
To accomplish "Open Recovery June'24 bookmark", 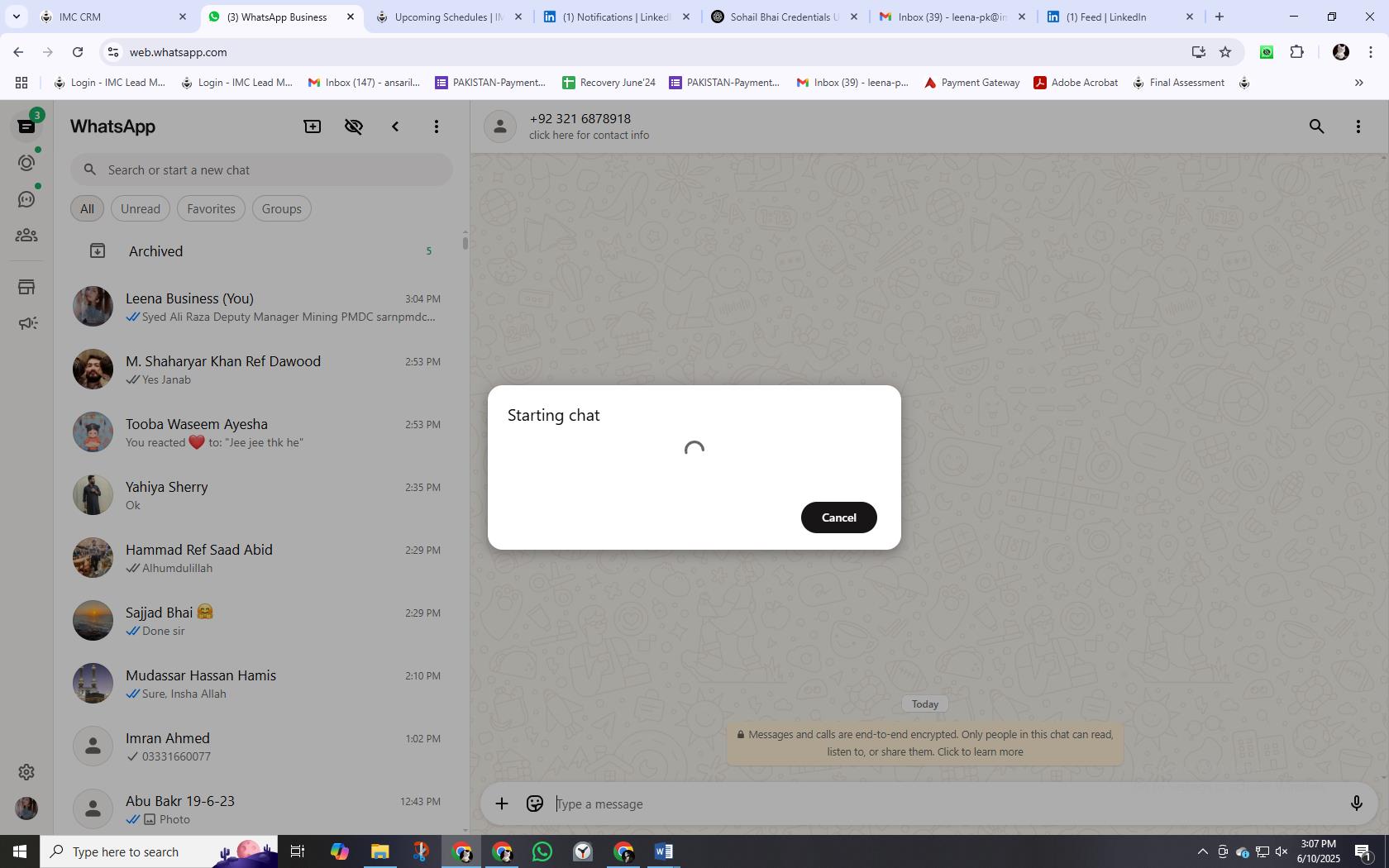I will (609, 83).
